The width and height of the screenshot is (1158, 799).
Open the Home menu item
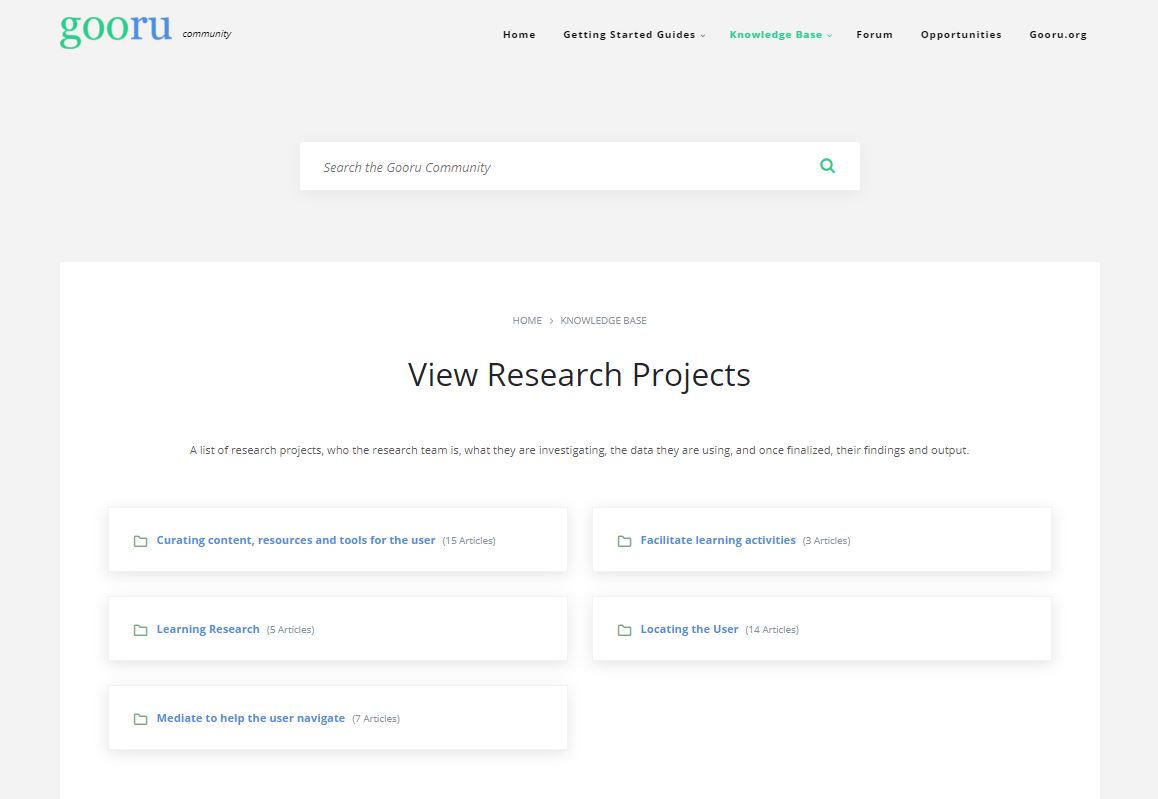point(519,35)
